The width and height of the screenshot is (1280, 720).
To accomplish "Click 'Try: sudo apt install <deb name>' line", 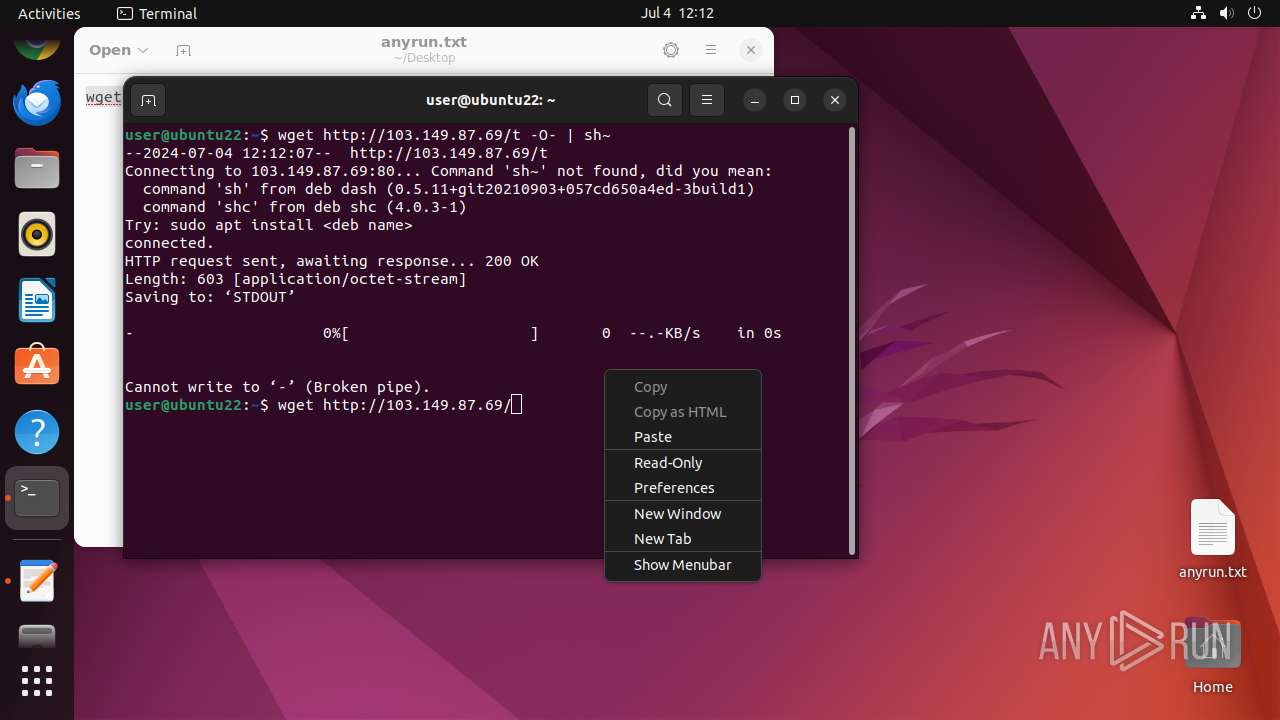I will (x=269, y=225).
